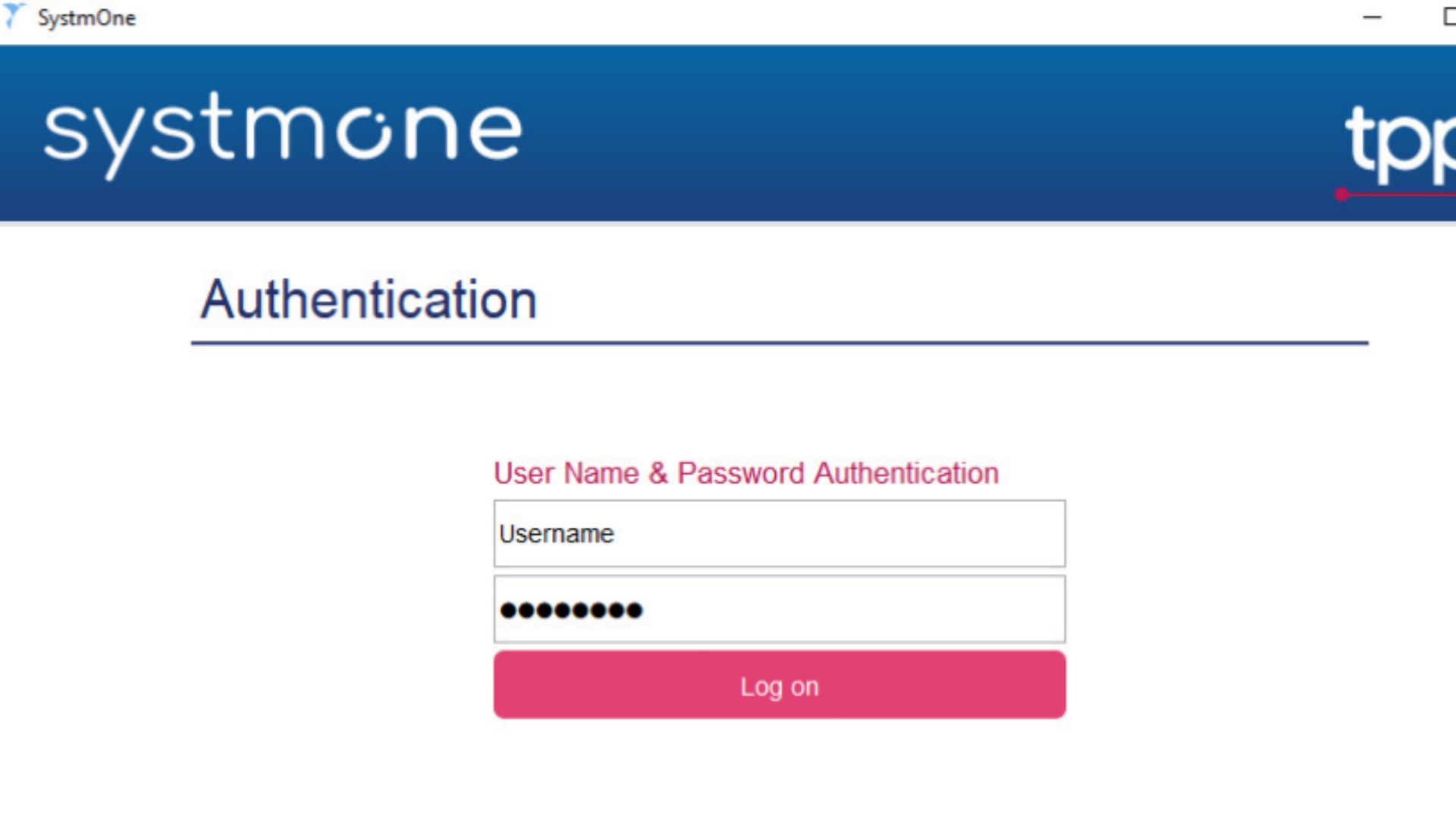Minimize the SystmOne window
This screenshot has width=1456, height=819.
1372,17
